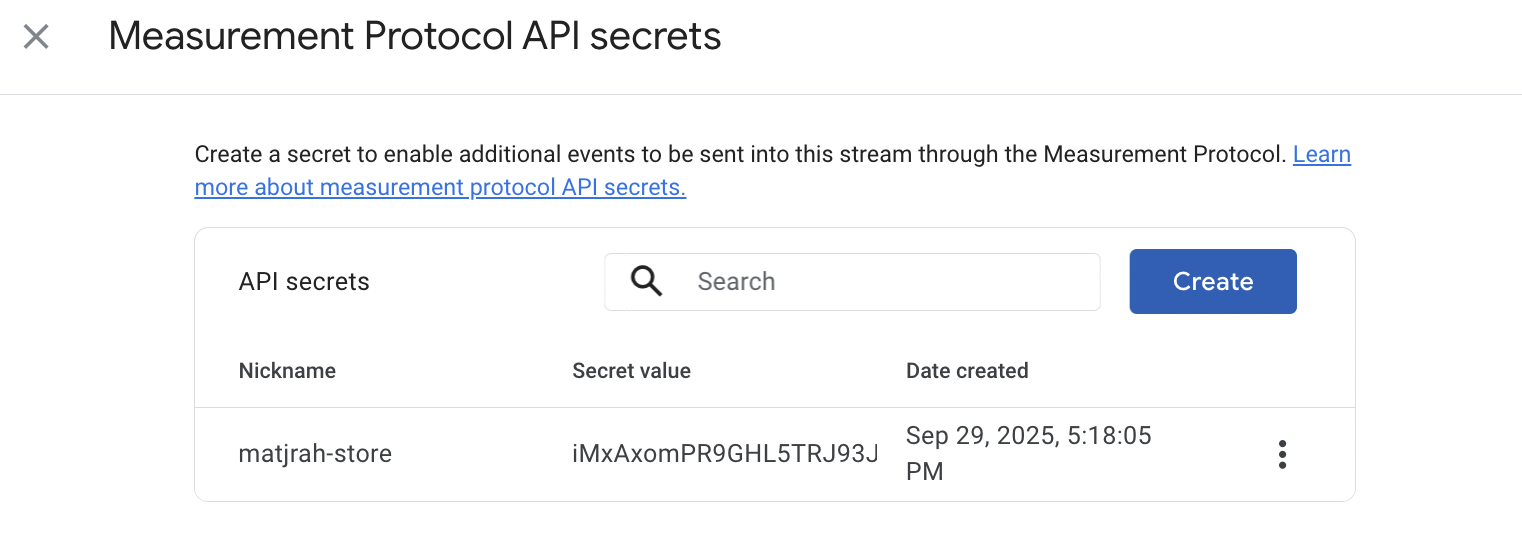The image size is (1522, 550).
Task: Click the magnifying glass search icon
Action: (647, 282)
